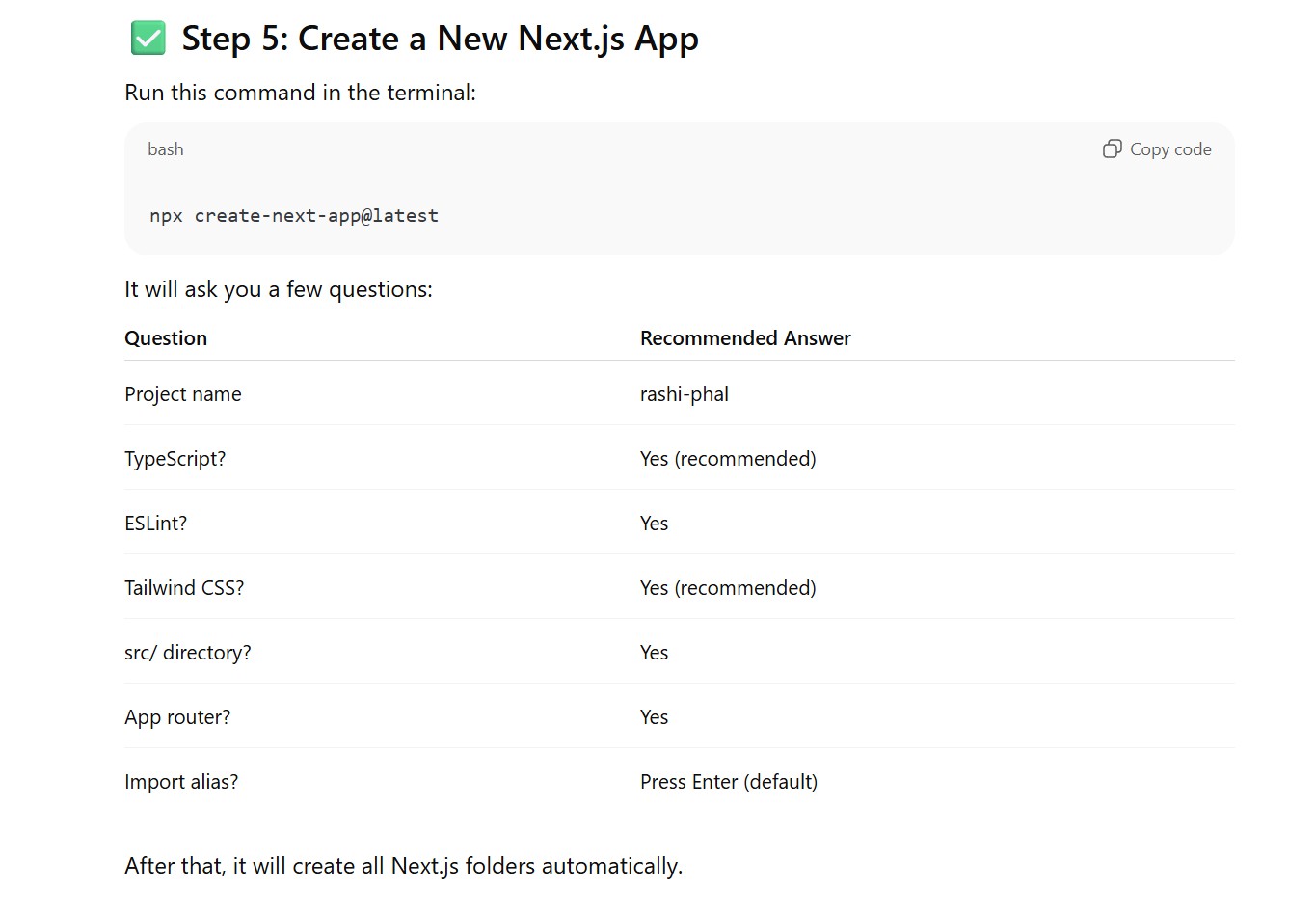Click the "bash" language label

(165, 149)
